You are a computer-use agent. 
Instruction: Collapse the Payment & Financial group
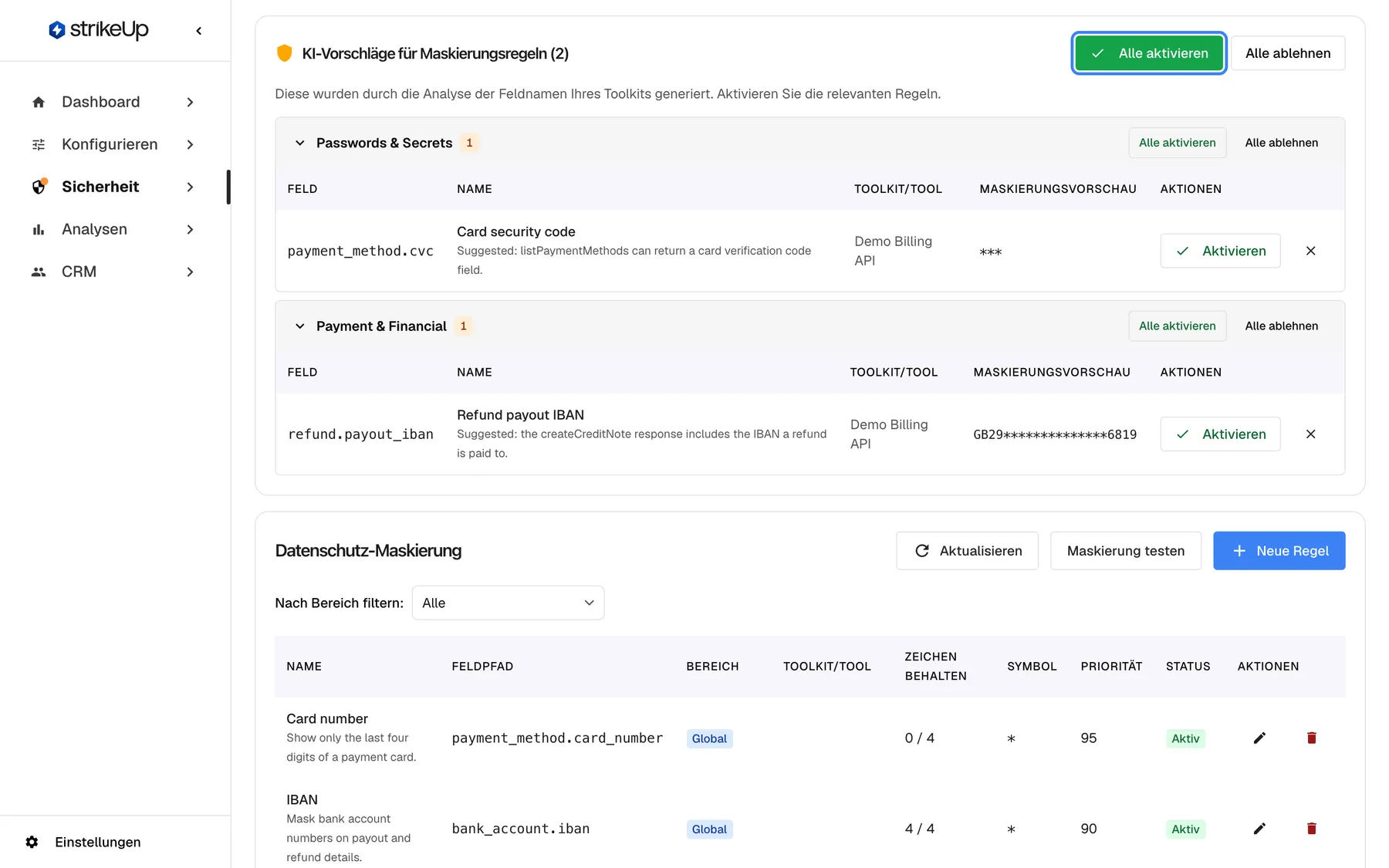299,326
